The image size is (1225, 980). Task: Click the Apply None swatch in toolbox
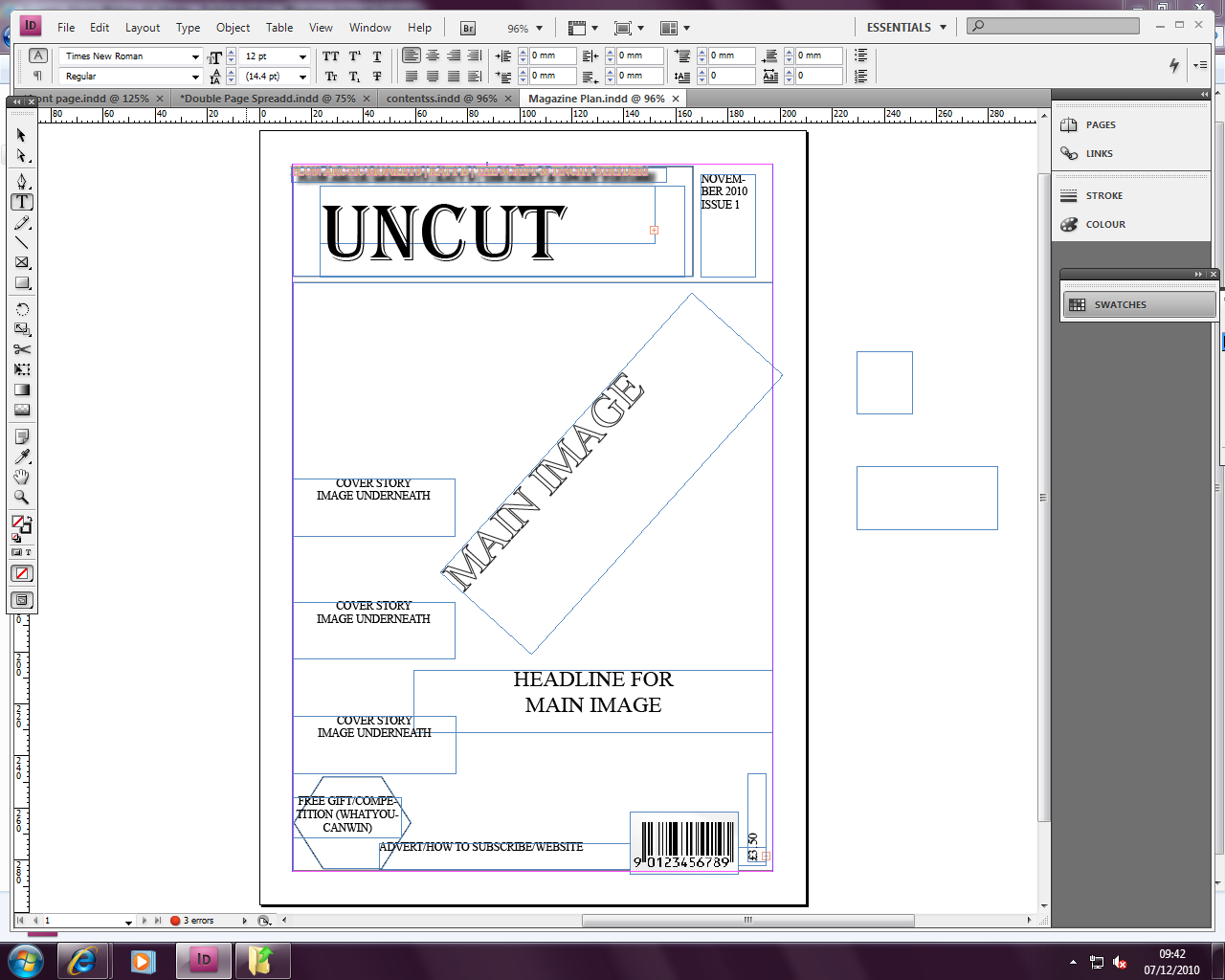pos(21,572)
